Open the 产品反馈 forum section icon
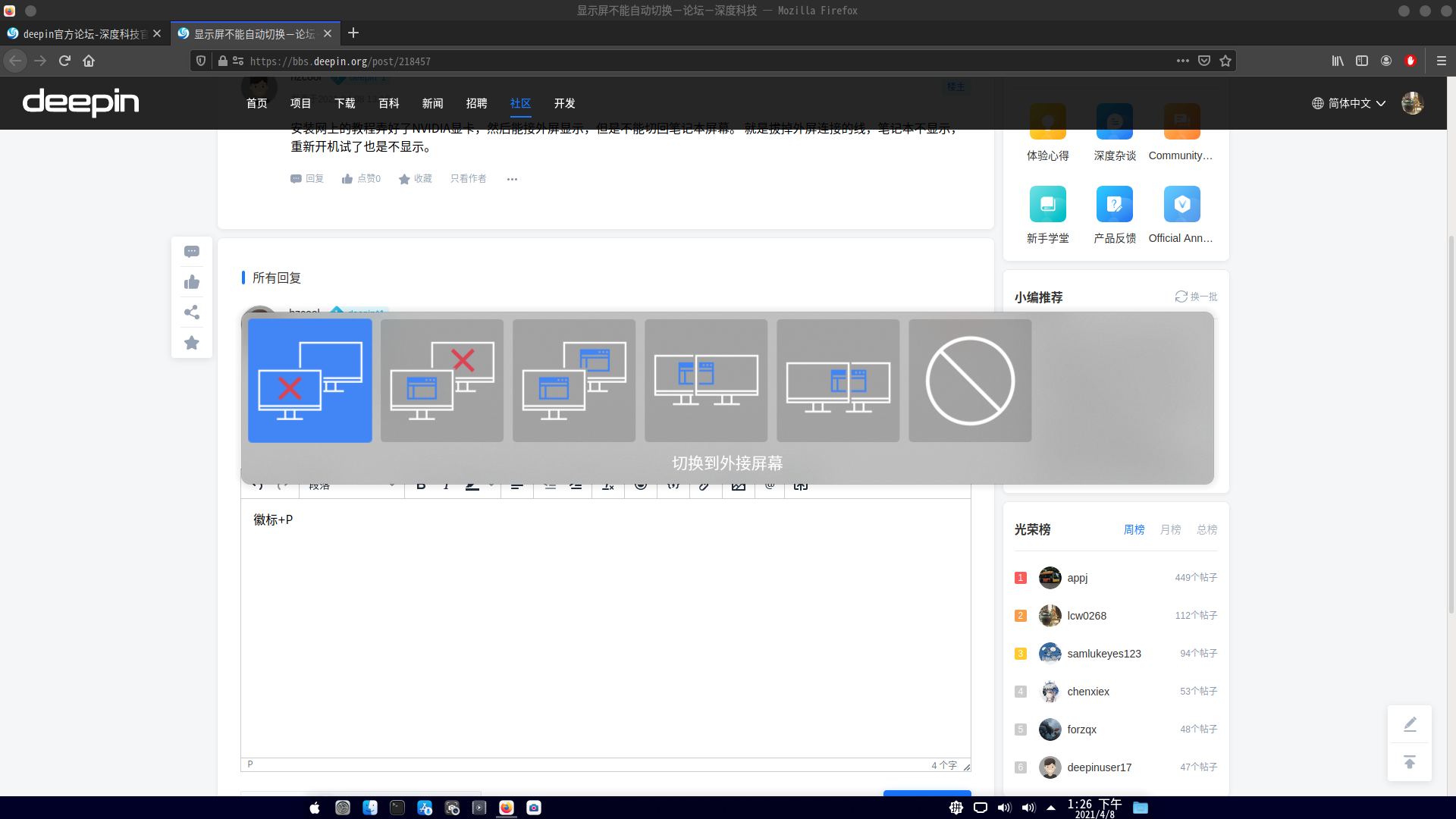 pos(1114,204)
